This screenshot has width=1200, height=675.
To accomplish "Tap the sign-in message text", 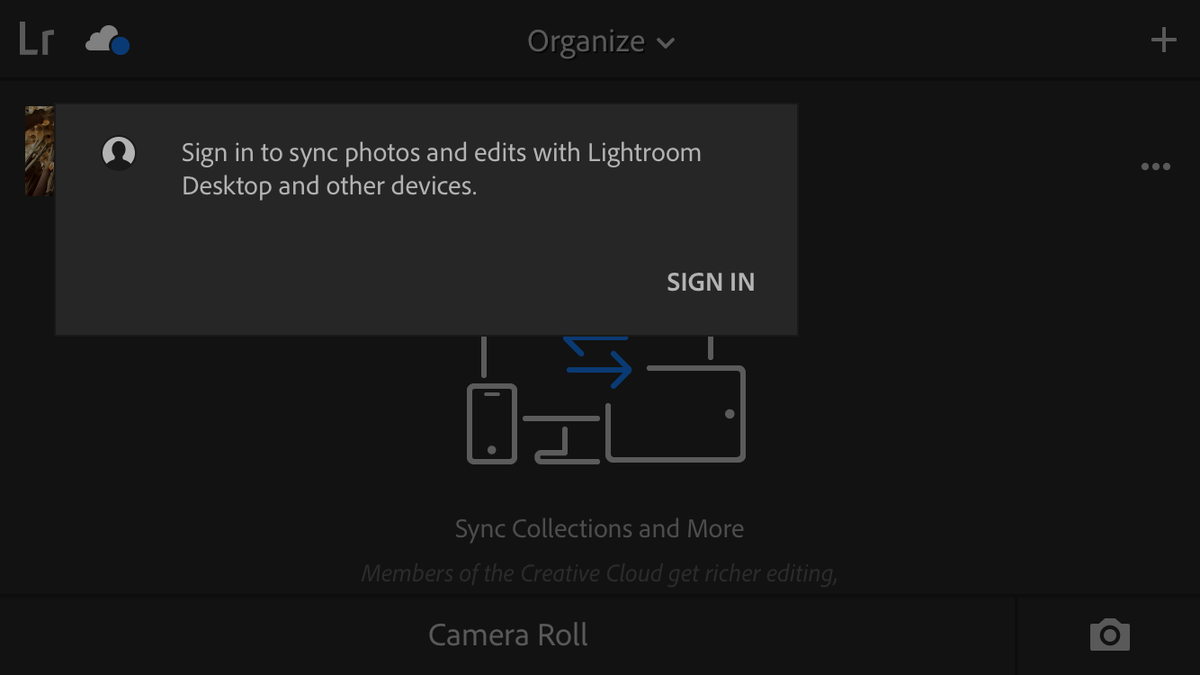I will click(440, 168).
